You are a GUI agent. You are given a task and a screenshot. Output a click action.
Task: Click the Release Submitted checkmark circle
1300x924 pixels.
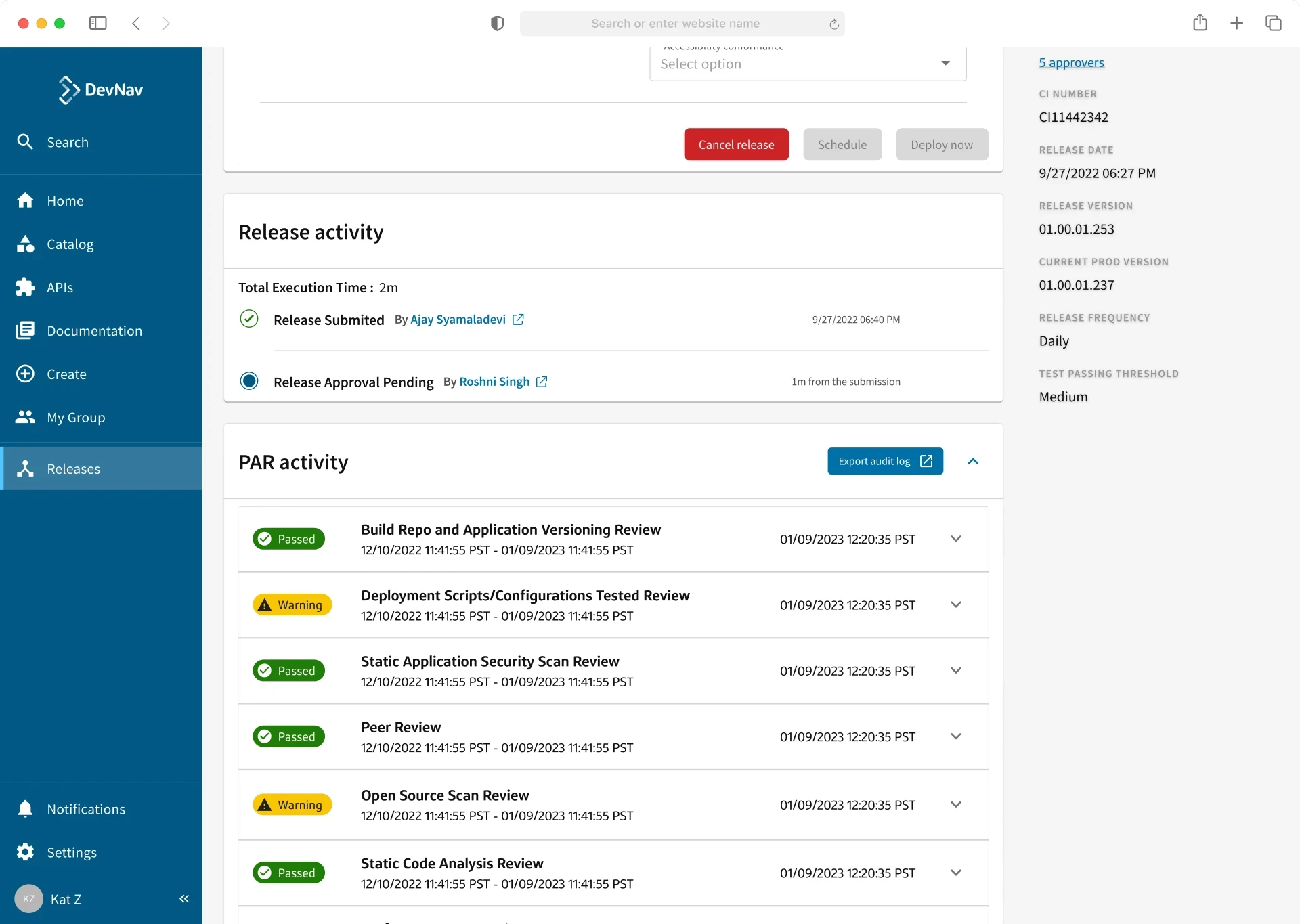(x=249, y=319)
